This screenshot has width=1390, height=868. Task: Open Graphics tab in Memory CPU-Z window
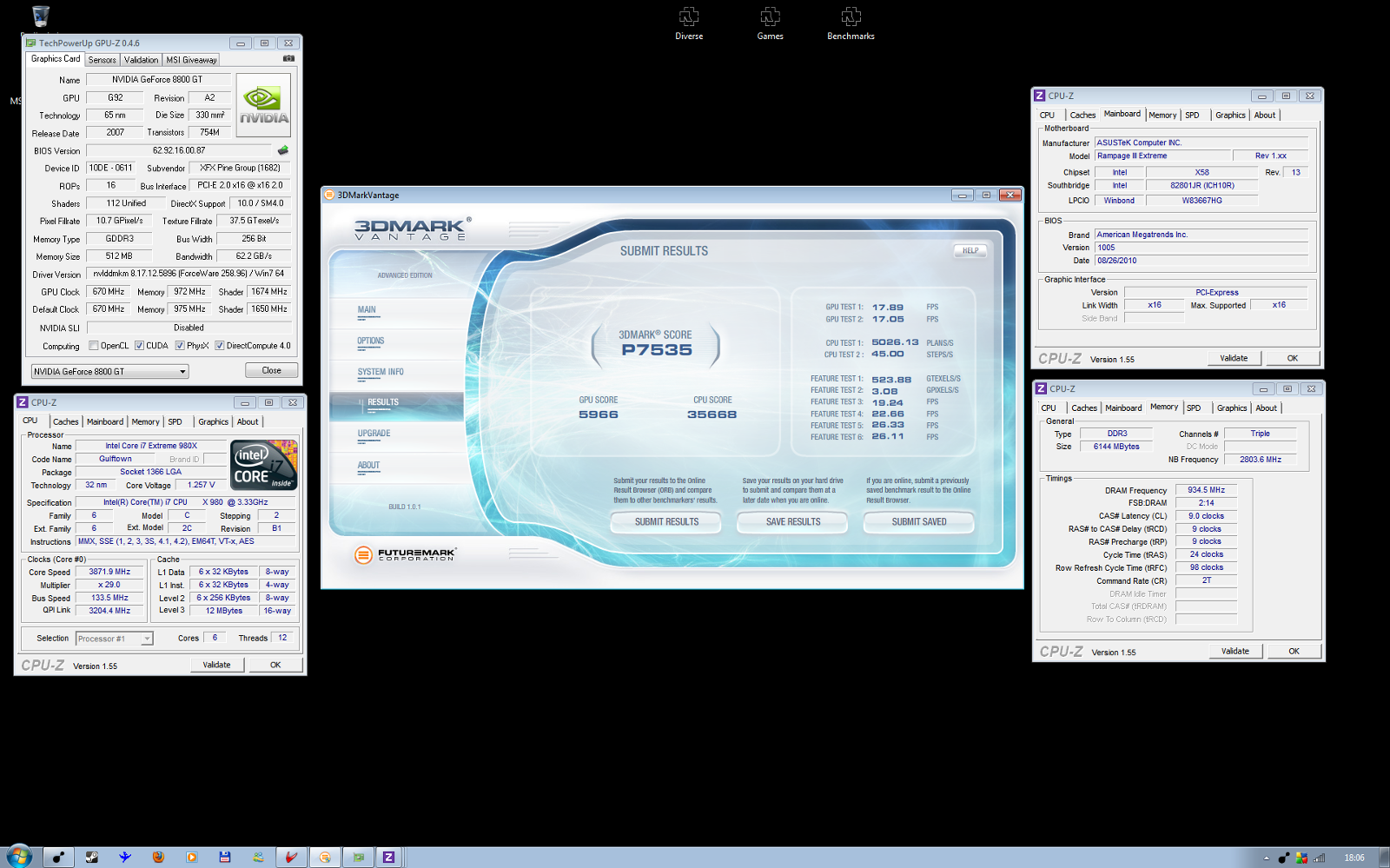(x=1232, y=407)
